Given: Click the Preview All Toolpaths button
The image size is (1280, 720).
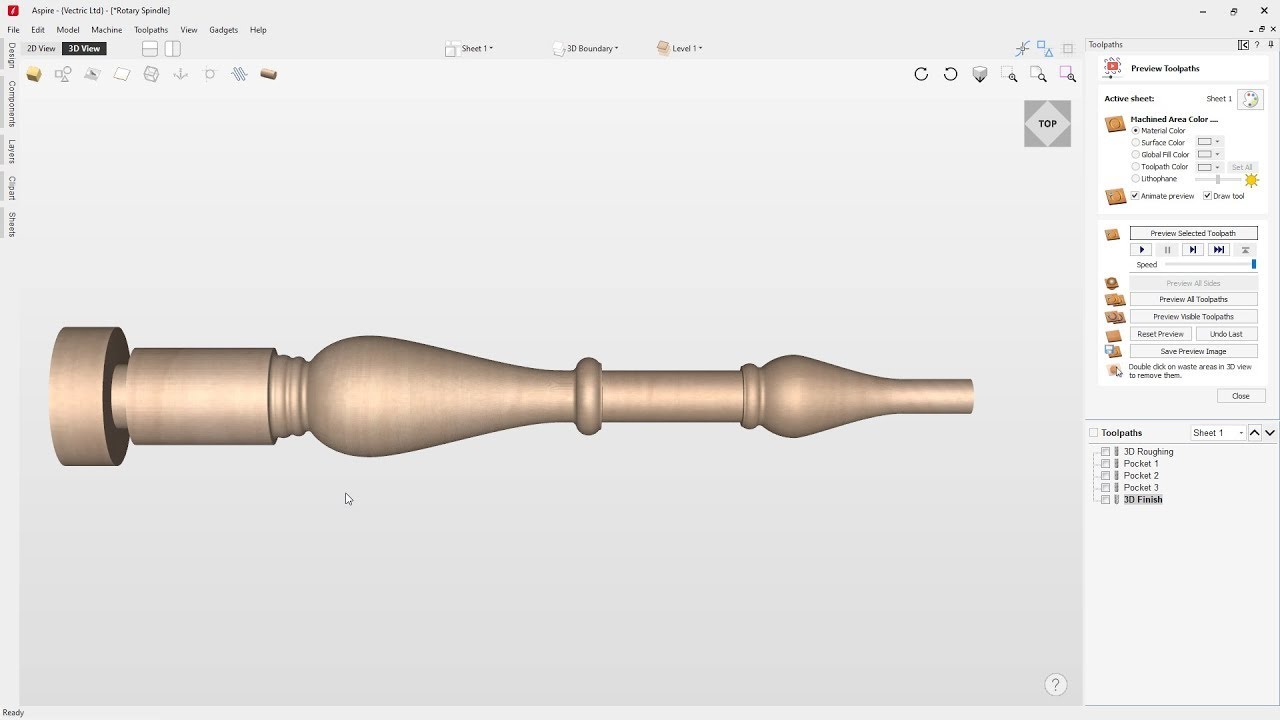Looking at the screenshot, I should tap(1193, 299).
